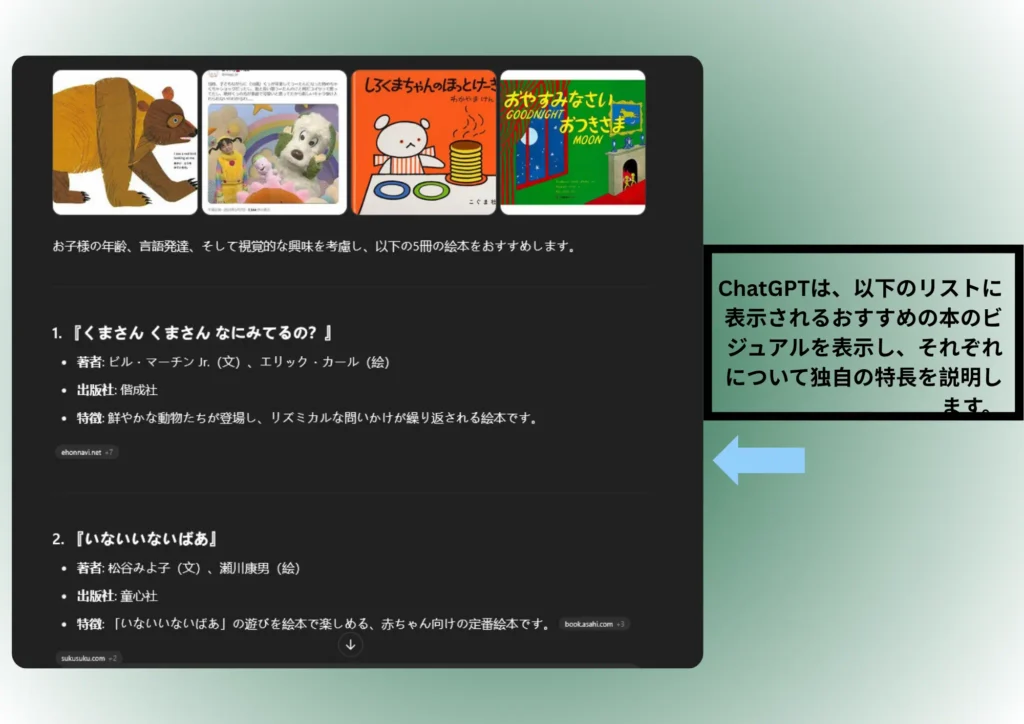Click publisher line 童心社

(118, 596)
